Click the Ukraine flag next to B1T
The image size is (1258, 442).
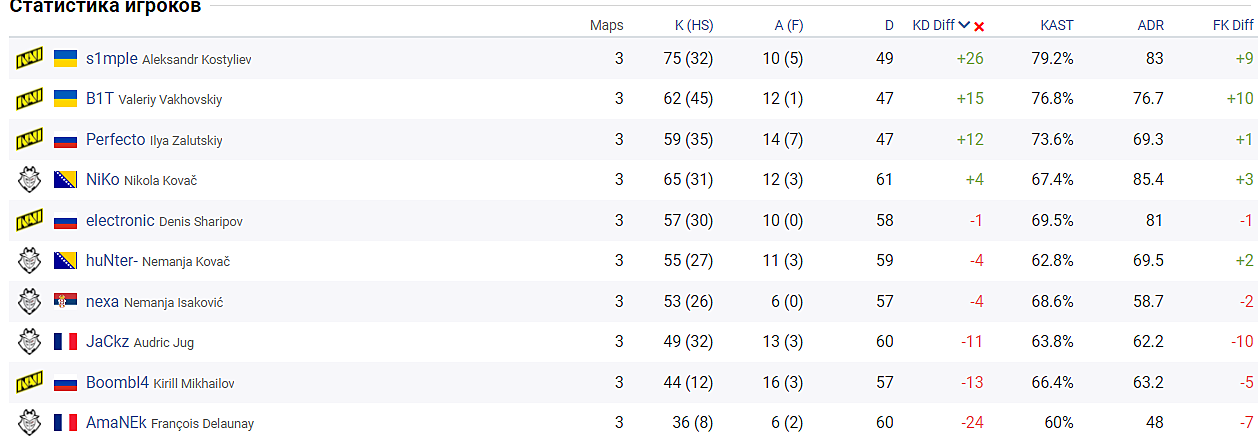coord(65,99)
